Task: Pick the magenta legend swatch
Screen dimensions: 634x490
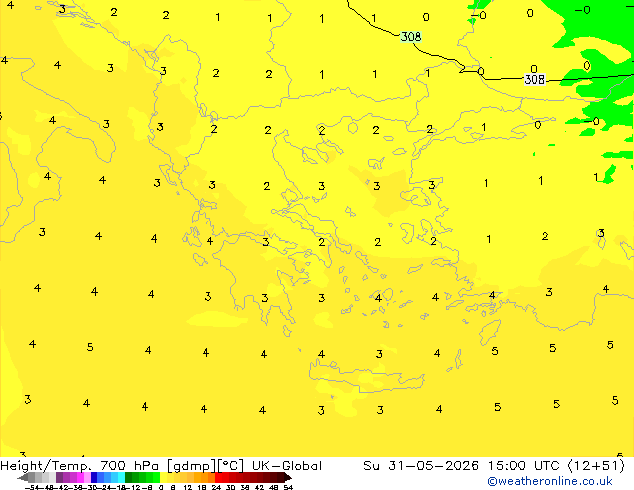Action: [80, 477]
